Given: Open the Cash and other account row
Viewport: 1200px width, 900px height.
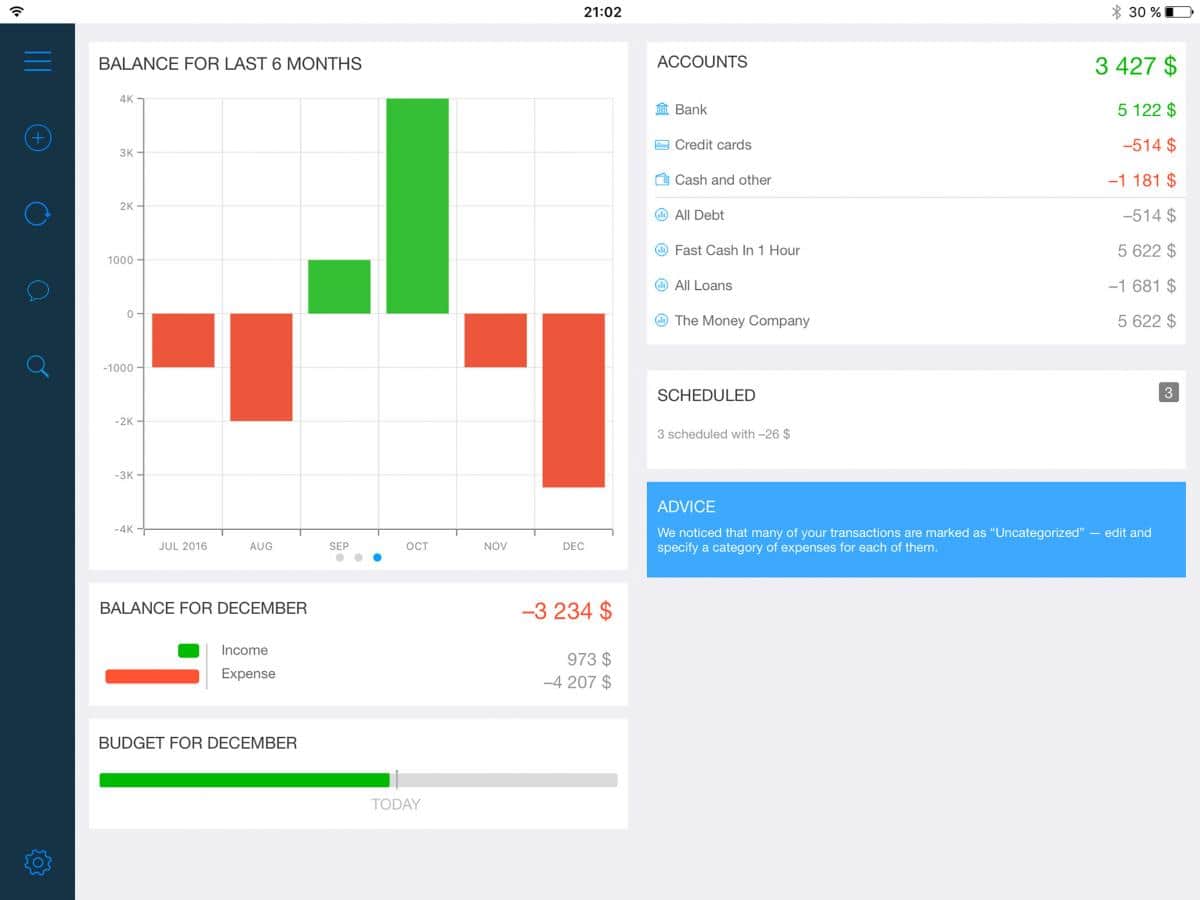Looking at the screenshot, I should tap(915, 180).
